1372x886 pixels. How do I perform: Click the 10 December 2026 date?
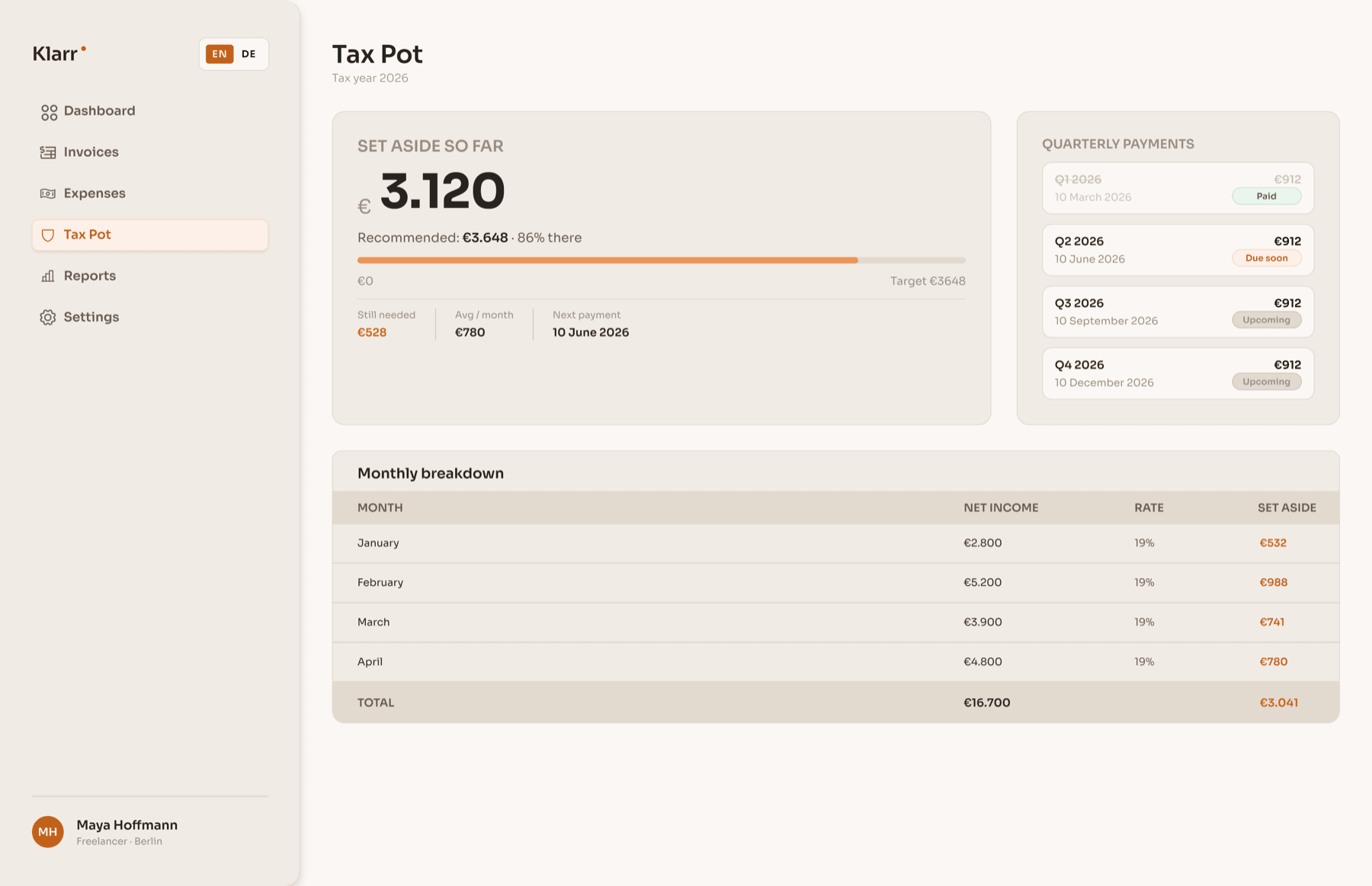pyautogui.click(x=1104, y=382)
